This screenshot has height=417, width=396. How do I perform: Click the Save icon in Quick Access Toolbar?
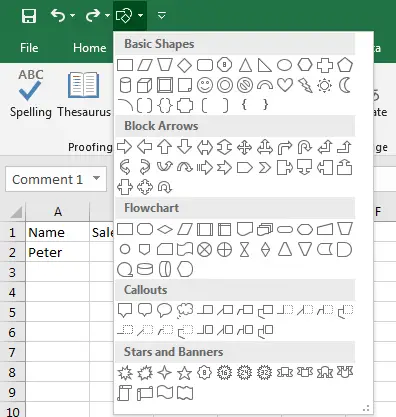tap(29, 16)
